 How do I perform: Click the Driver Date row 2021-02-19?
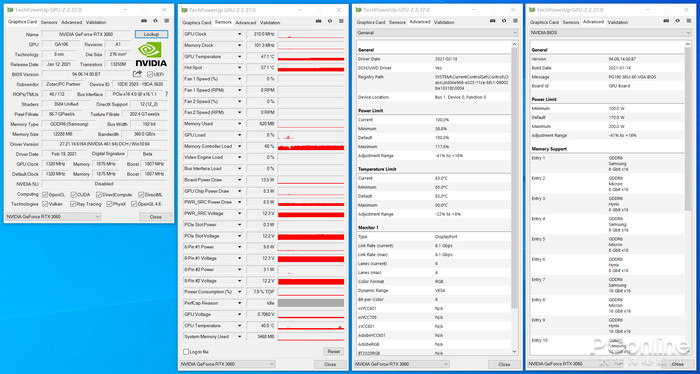(434, 59)
